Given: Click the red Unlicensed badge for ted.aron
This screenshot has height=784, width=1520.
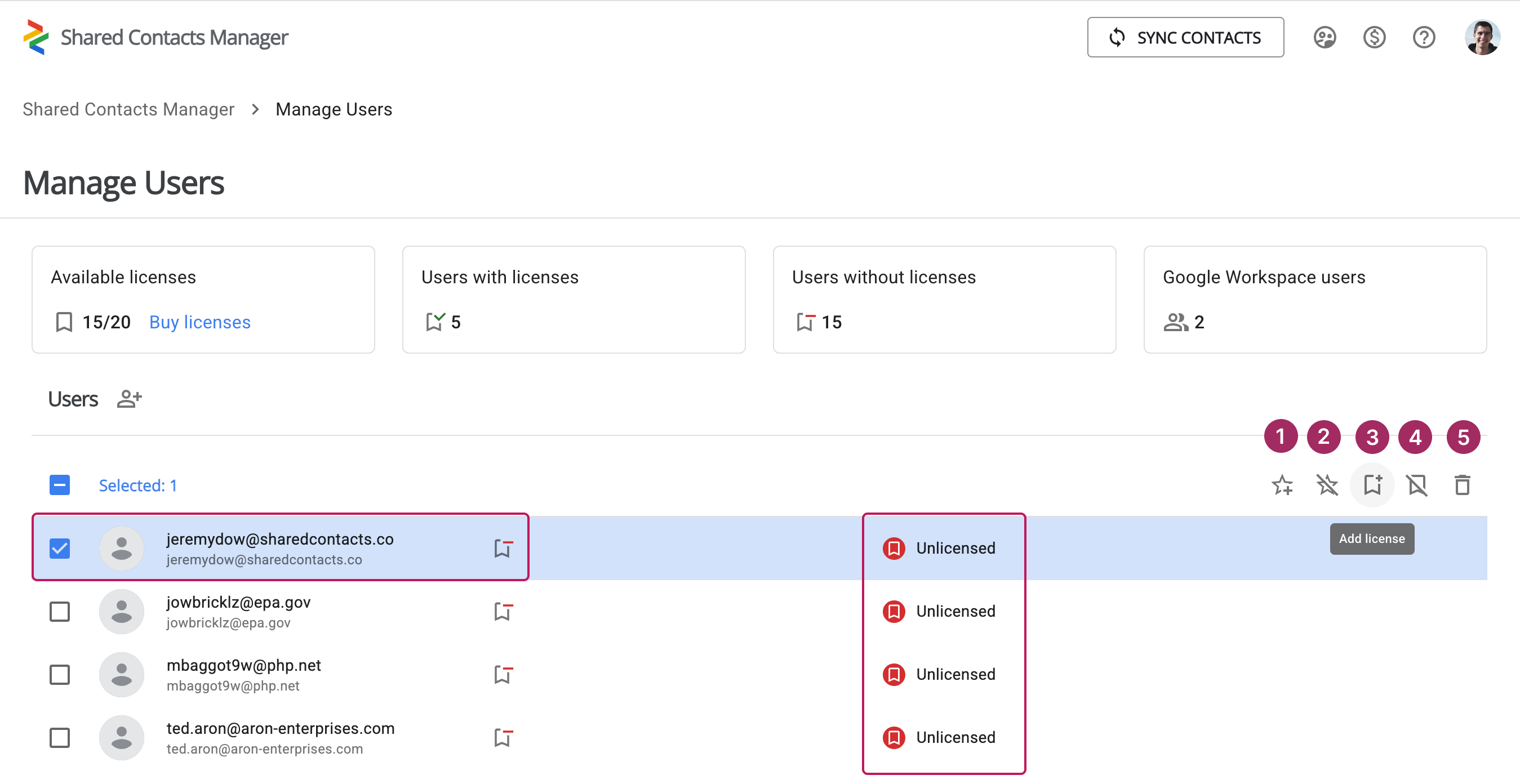Looking at the screenshot, I should pos(894,737).
